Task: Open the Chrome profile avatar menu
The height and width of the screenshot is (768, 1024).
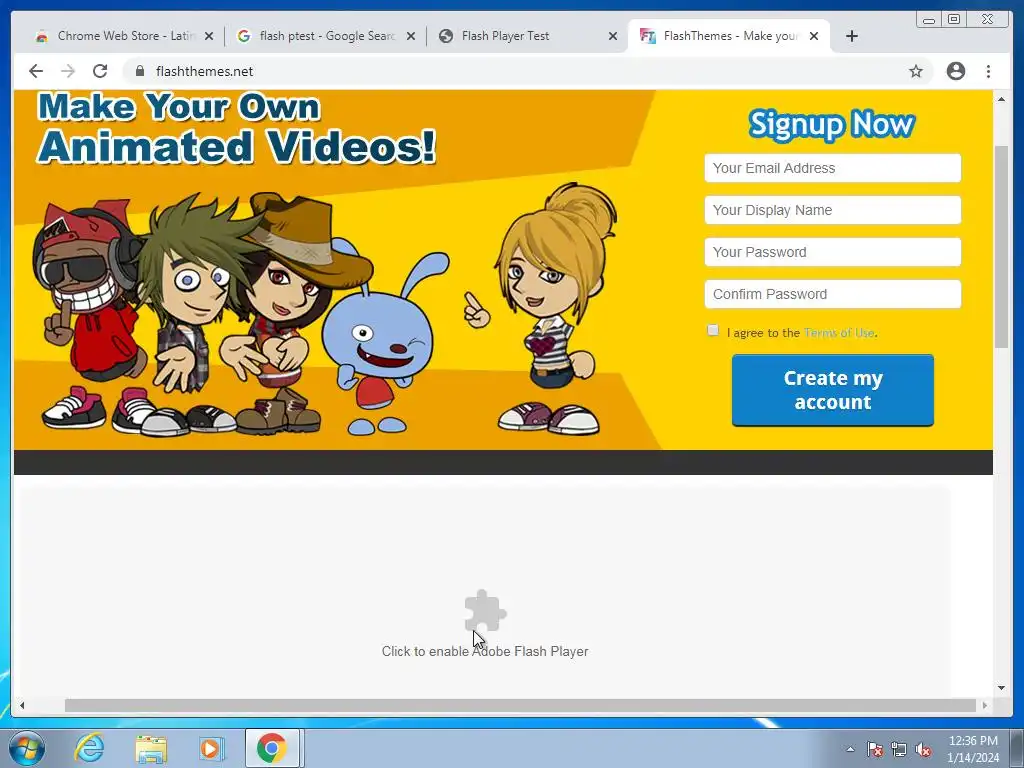Action: [x=955, y=71]
